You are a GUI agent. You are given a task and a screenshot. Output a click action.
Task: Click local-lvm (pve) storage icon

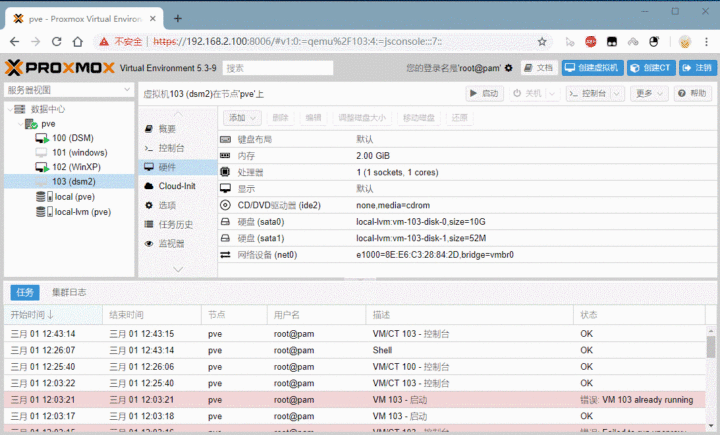(44, 212)
